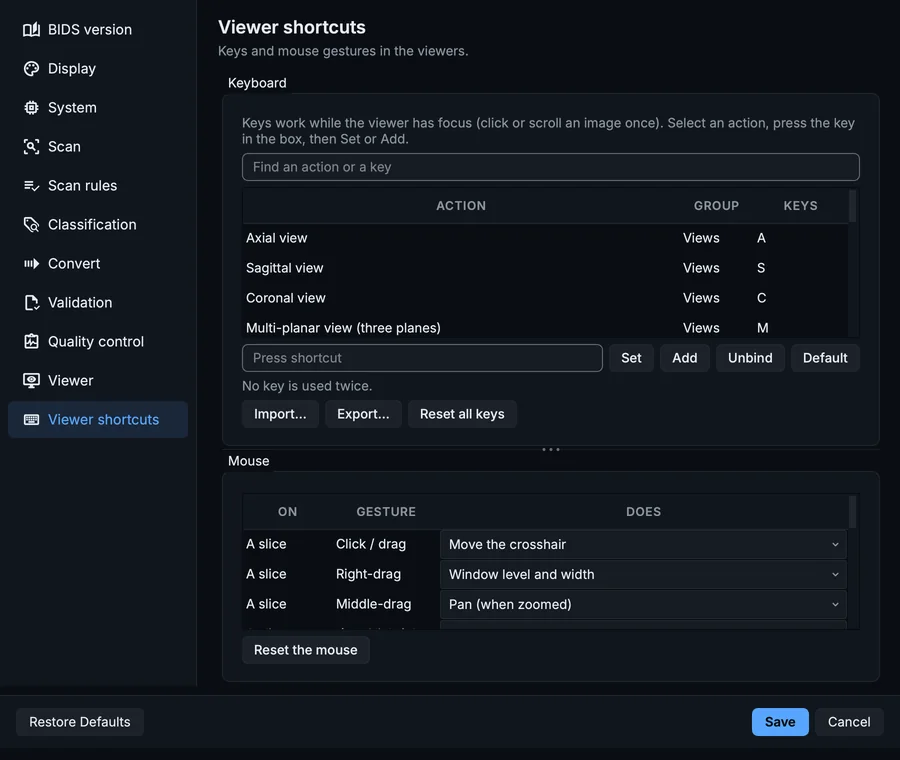
Task: Click the Viewer monitor icon
Action: 32,381
